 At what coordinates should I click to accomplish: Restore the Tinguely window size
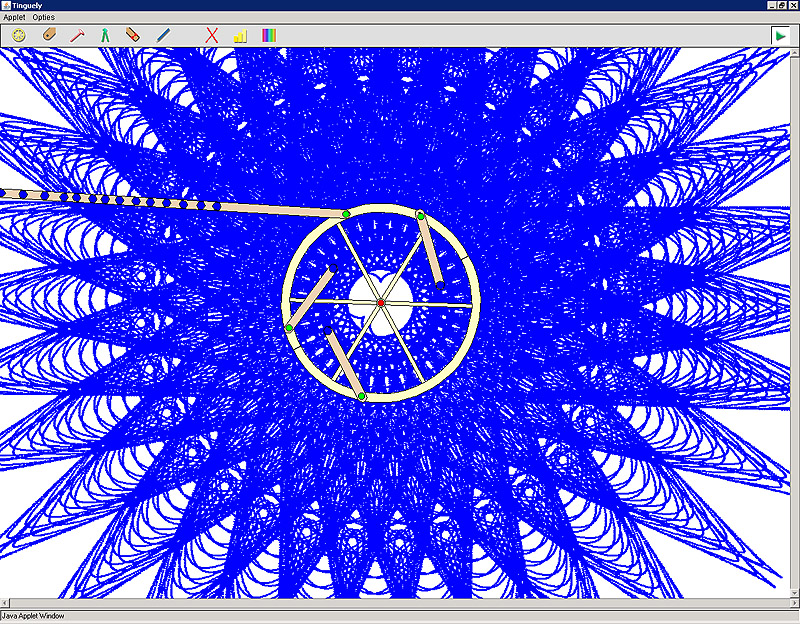click(781, 6)
